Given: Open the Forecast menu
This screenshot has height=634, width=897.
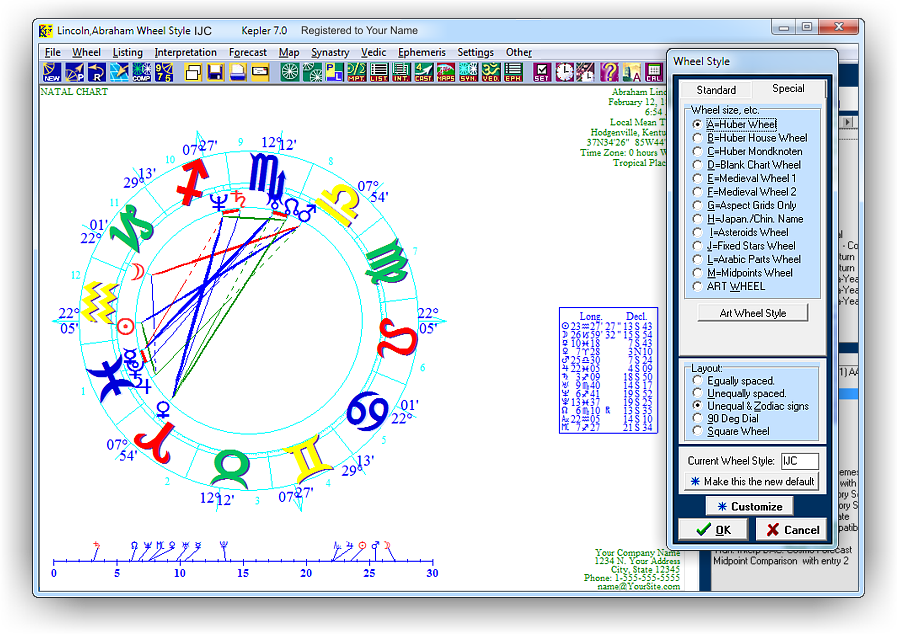Looking at the screenshot, I should point(248,52).
